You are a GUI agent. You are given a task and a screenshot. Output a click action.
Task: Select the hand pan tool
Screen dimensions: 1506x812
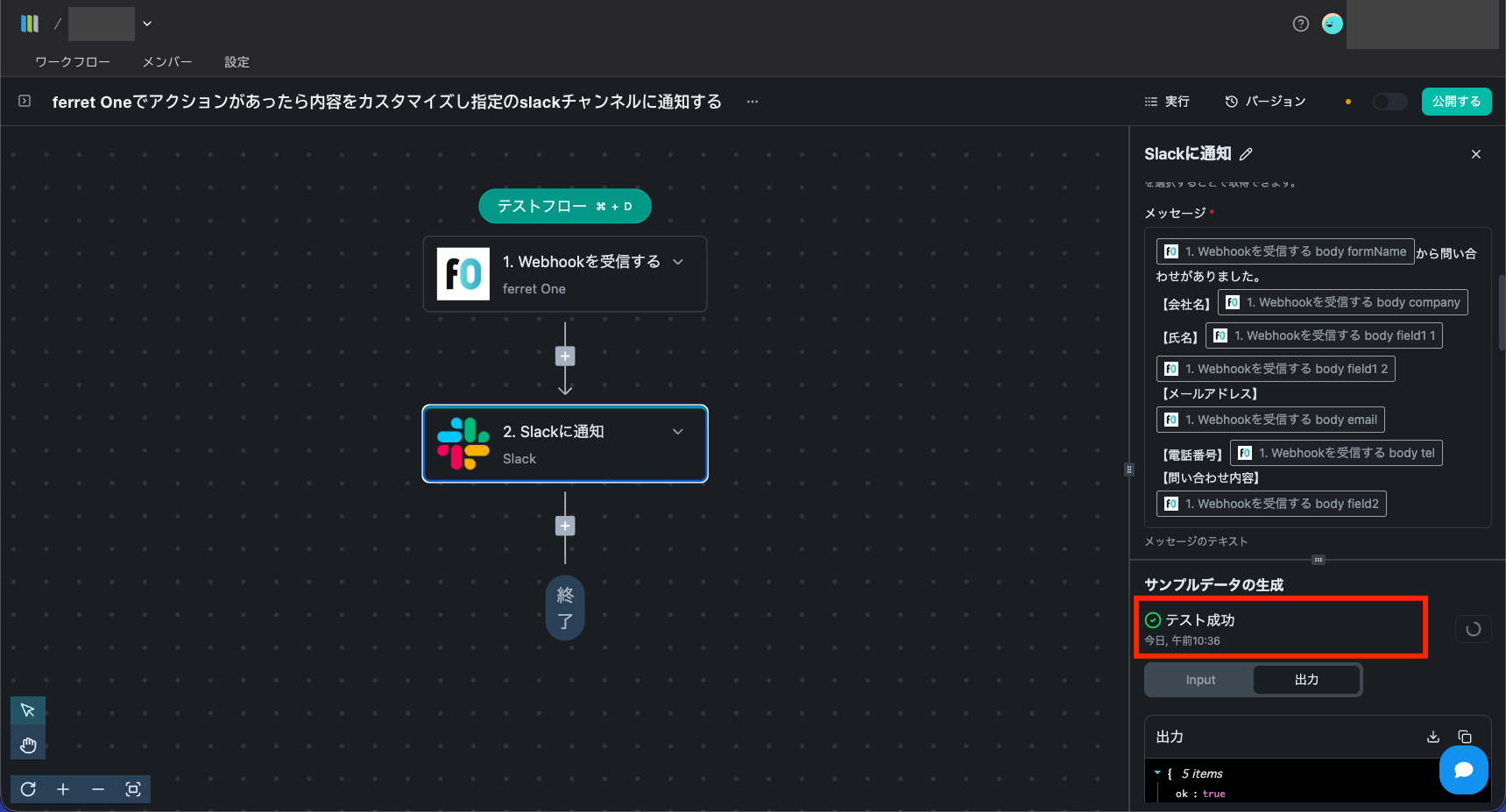(28, 745)
